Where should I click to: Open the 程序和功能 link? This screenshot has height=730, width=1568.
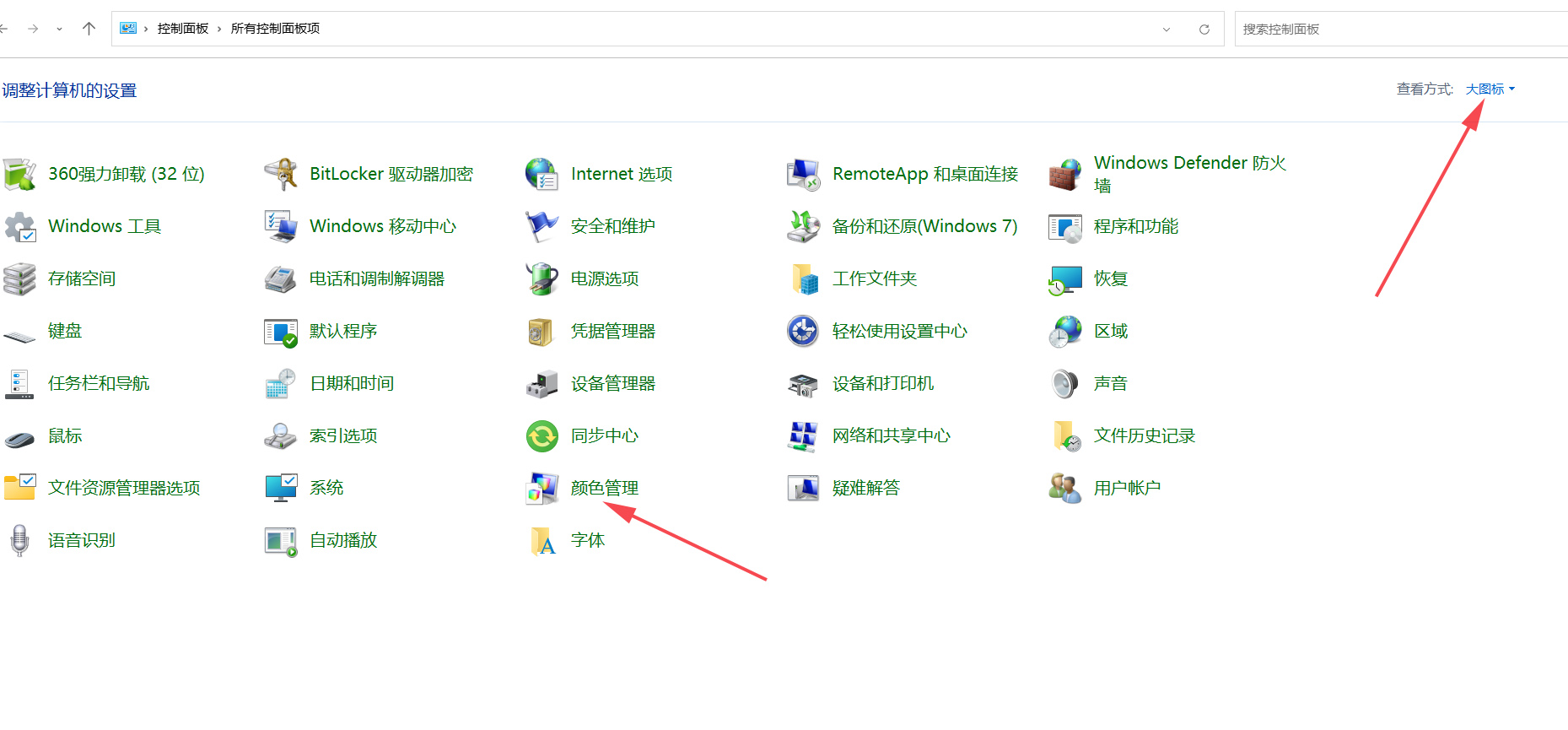(x=1135, y=227)
